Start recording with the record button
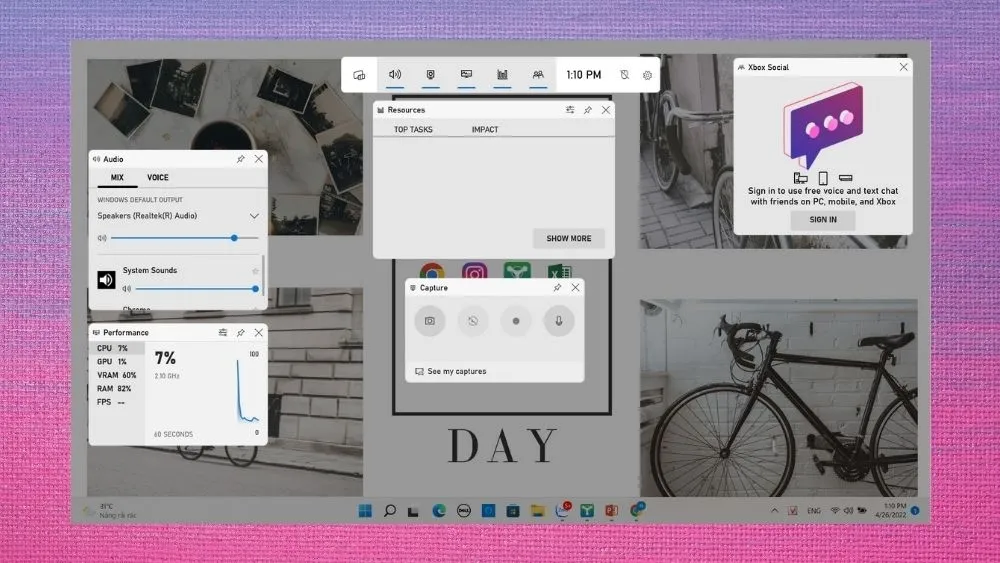Viewport: 1000px width, 563px height. point(516,321)
